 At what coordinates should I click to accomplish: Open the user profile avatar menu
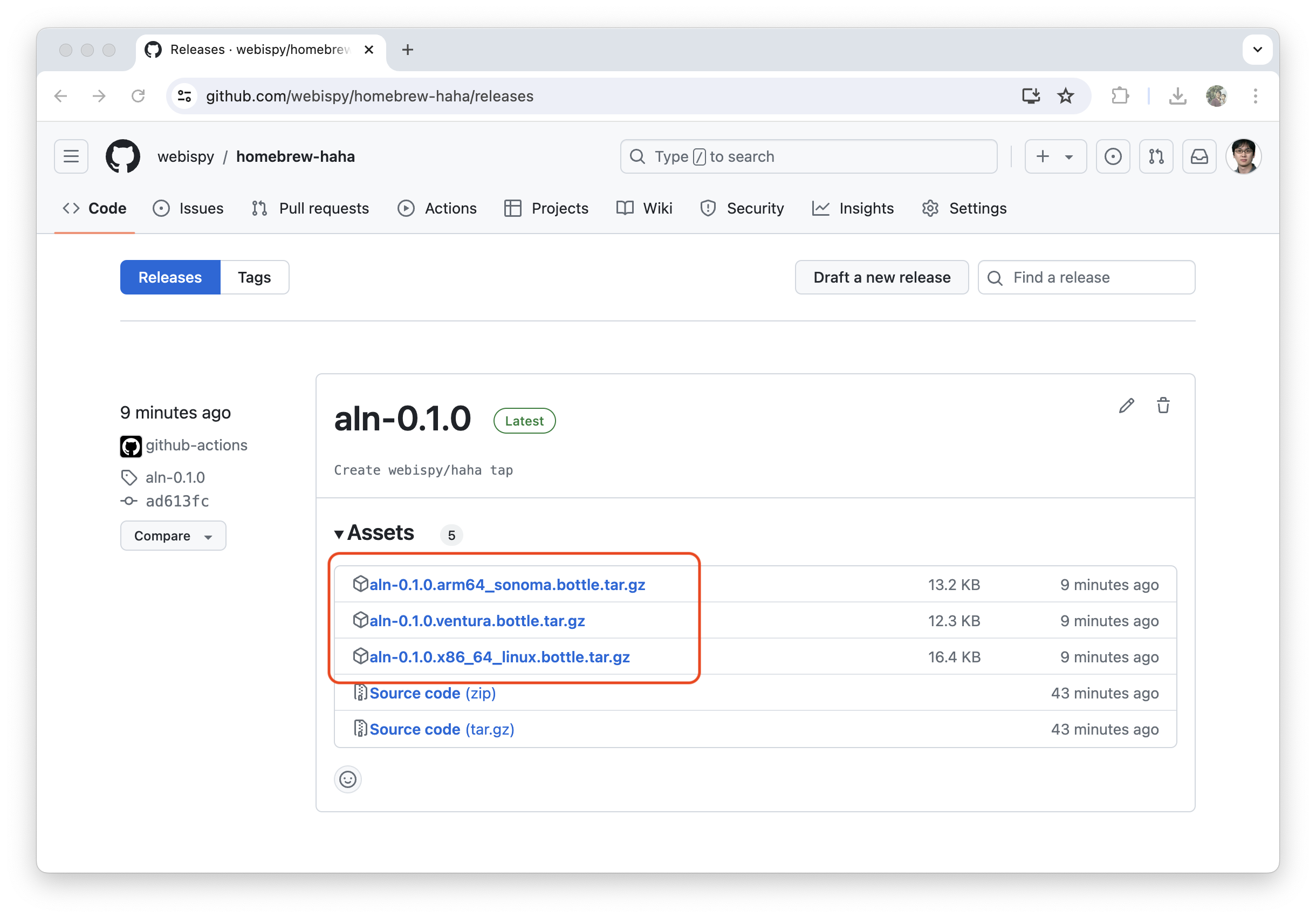point(1243,156)
